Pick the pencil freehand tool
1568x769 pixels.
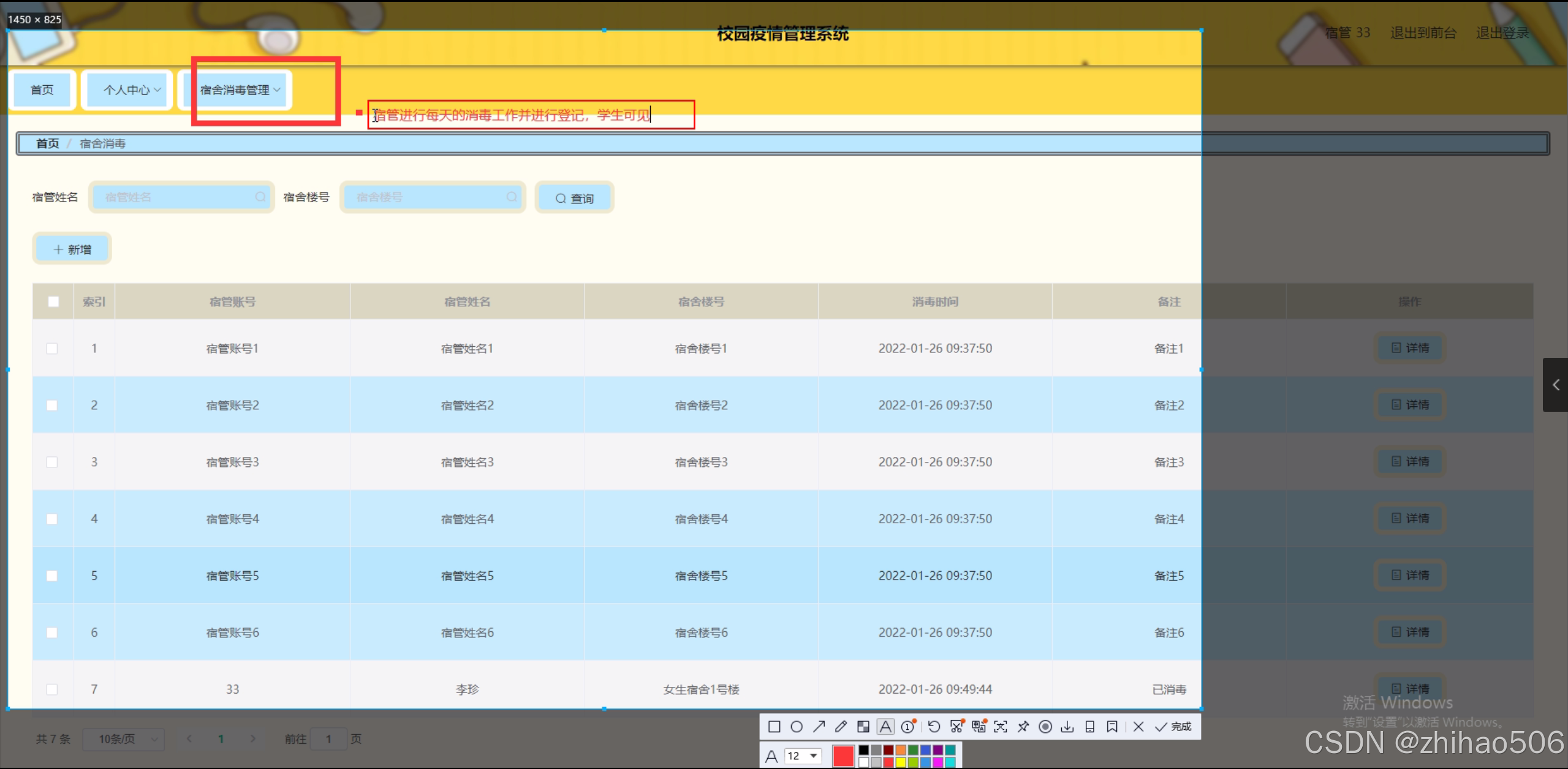841,727
